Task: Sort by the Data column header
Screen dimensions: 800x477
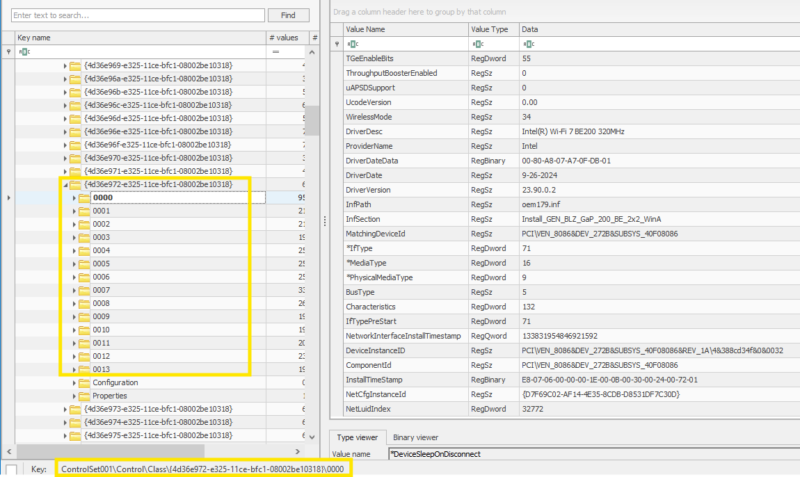Action: [660, 30]
